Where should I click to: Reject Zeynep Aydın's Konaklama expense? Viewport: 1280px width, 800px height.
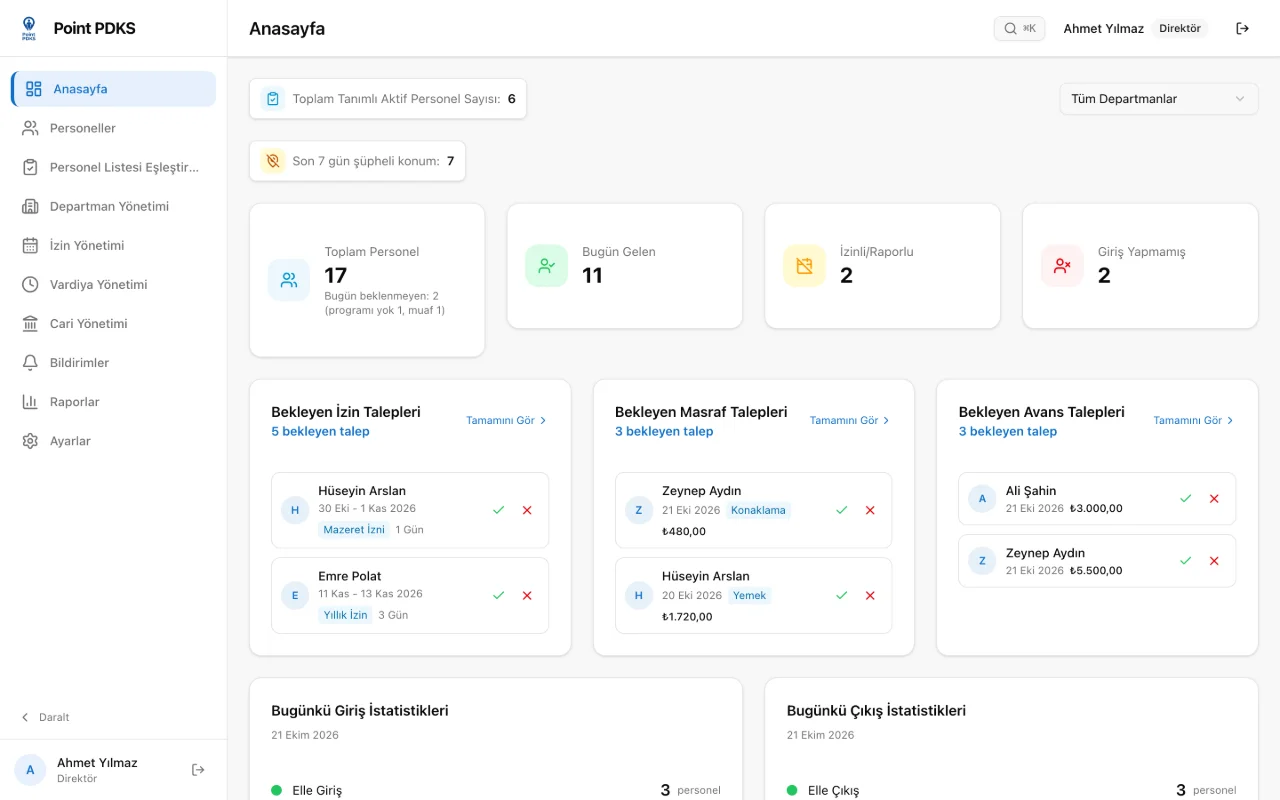[x=870, y=510]
